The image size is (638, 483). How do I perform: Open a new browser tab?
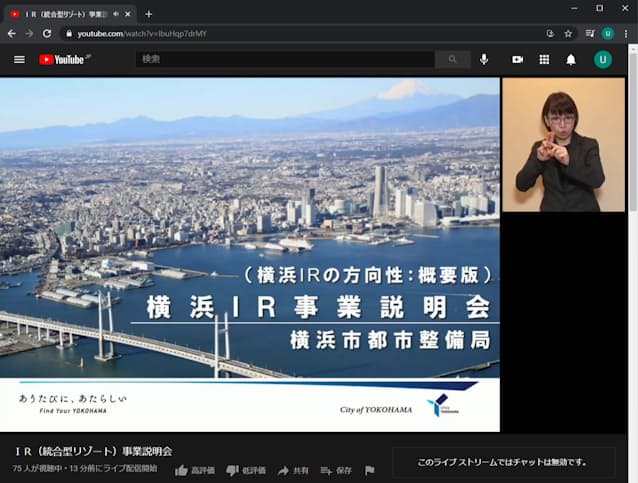click(149, 14)
